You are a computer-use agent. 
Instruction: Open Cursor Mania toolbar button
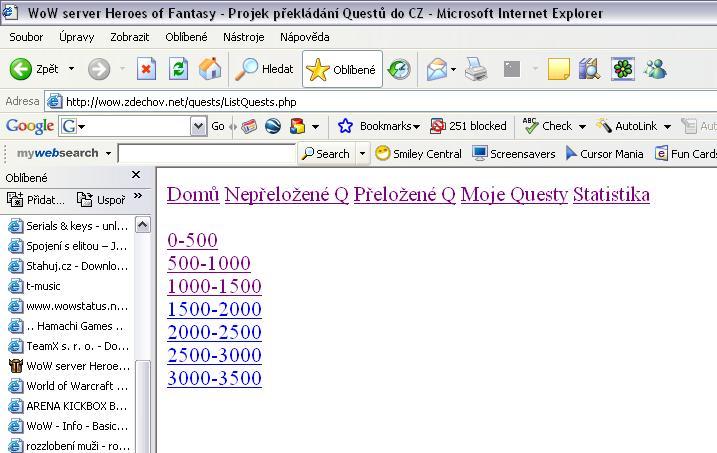coord(605,154)
